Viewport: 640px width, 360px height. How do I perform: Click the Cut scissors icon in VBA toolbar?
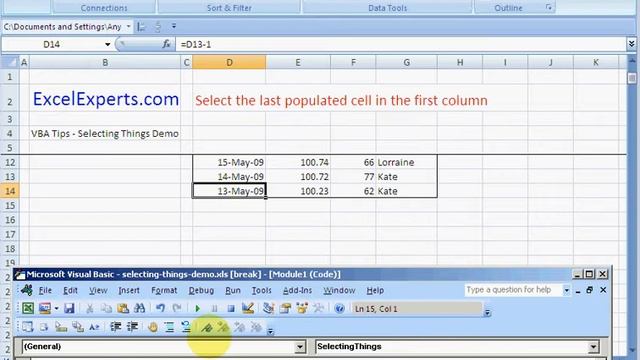[x=89, y=308]
